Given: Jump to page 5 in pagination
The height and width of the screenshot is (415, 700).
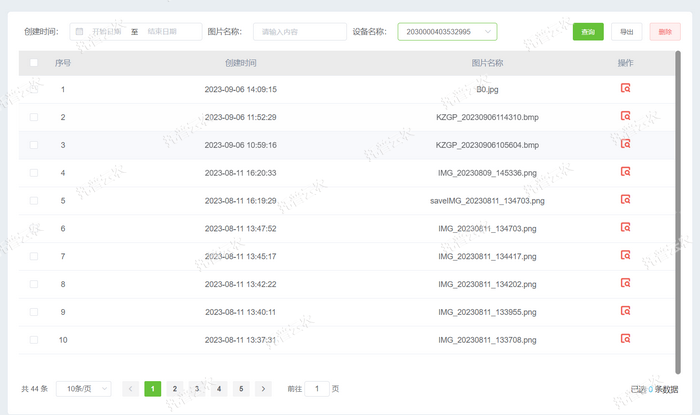Looking at the screenshot, I should pos(241,388).
